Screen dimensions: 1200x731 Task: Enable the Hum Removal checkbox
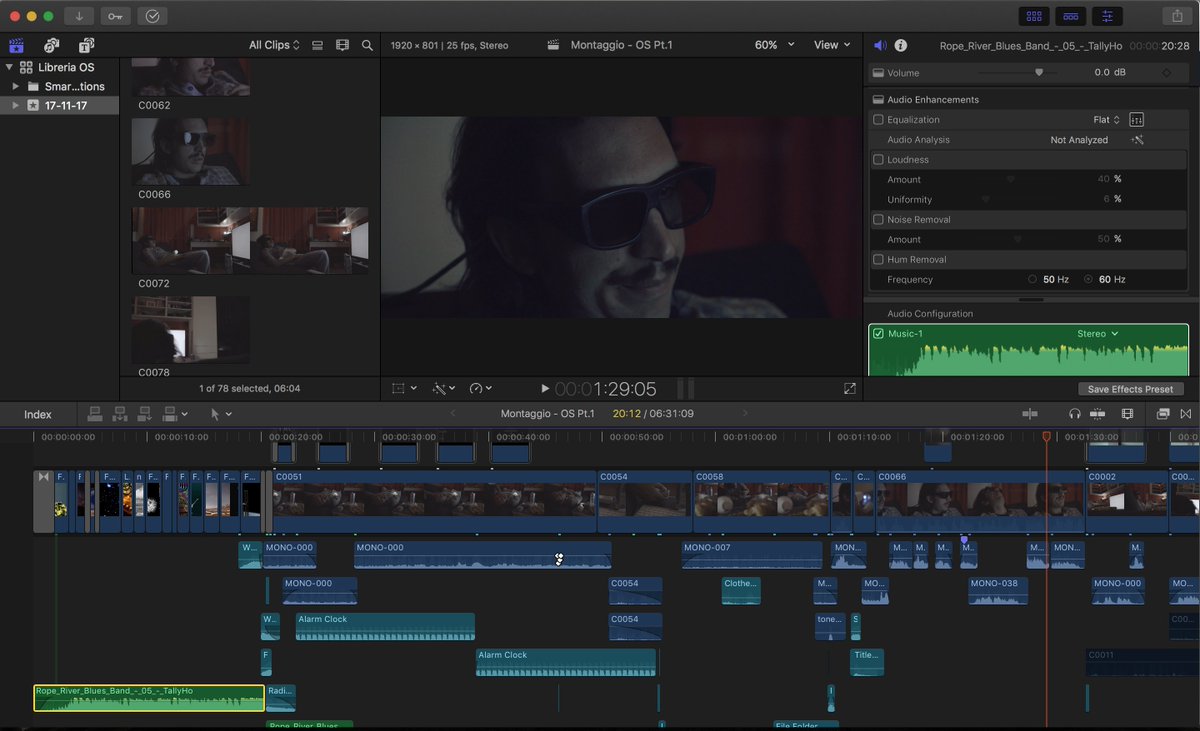[x=878, y=260]
